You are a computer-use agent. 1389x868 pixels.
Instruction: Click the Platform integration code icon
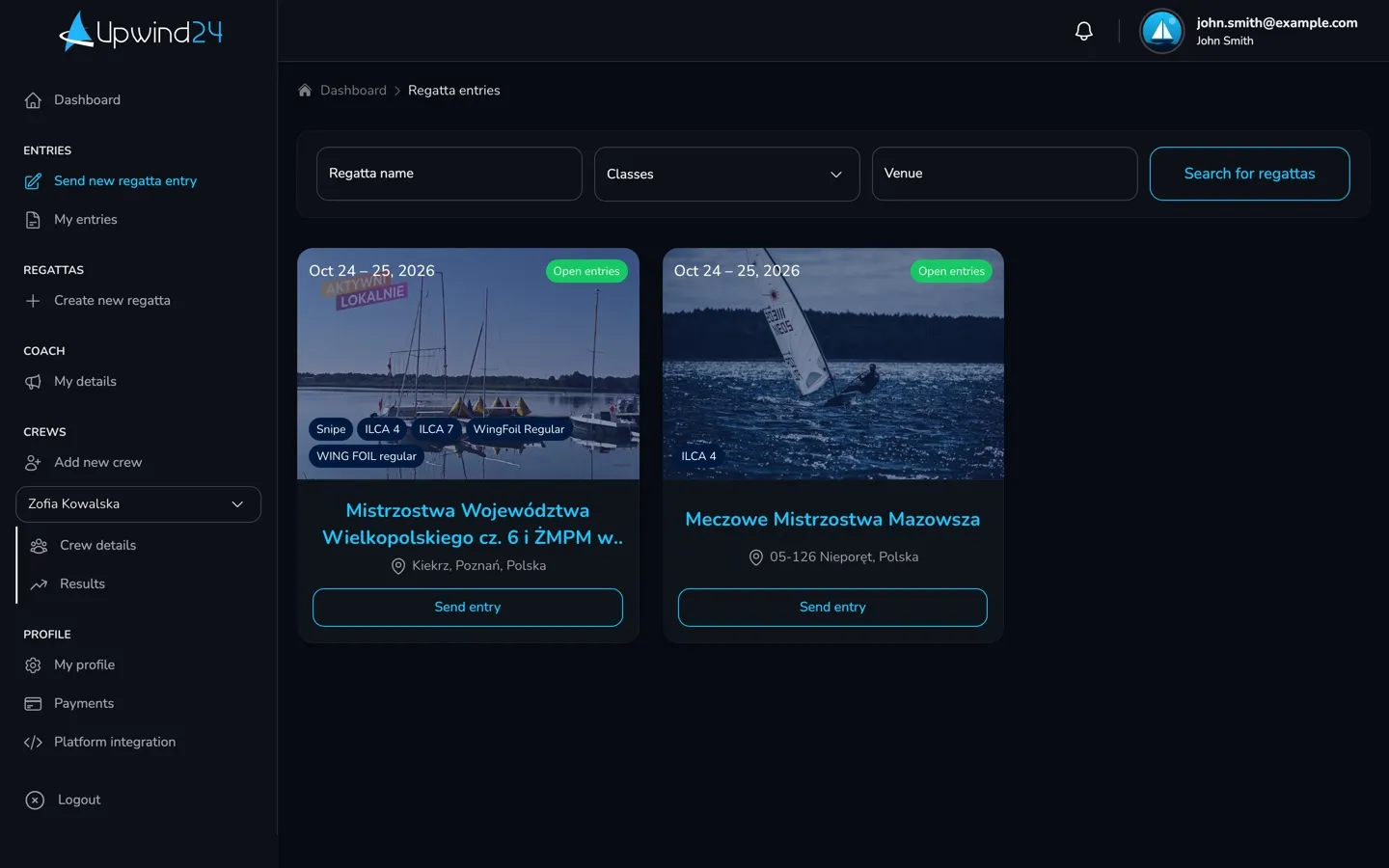(33, 743)
